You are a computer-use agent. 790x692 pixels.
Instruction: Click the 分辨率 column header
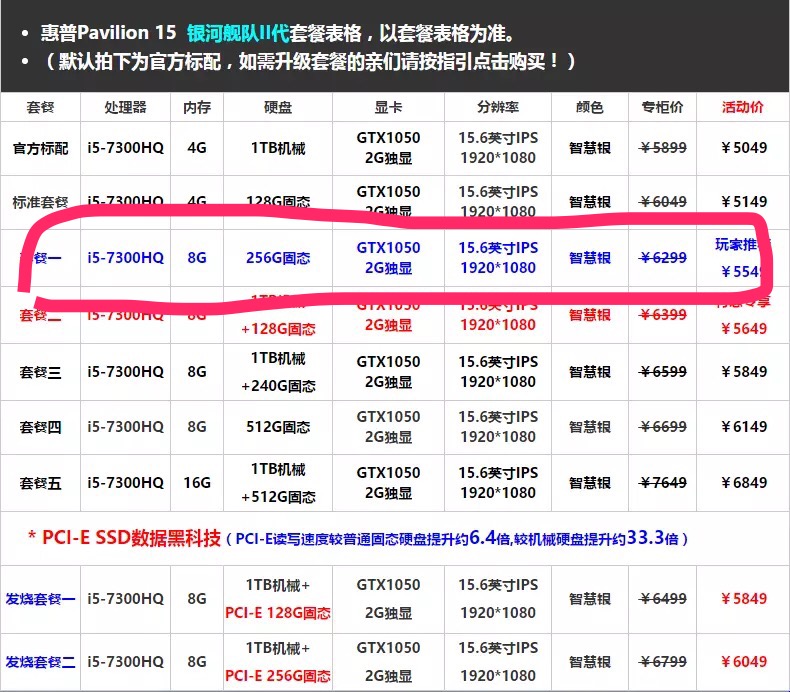(x=498, y=107)
